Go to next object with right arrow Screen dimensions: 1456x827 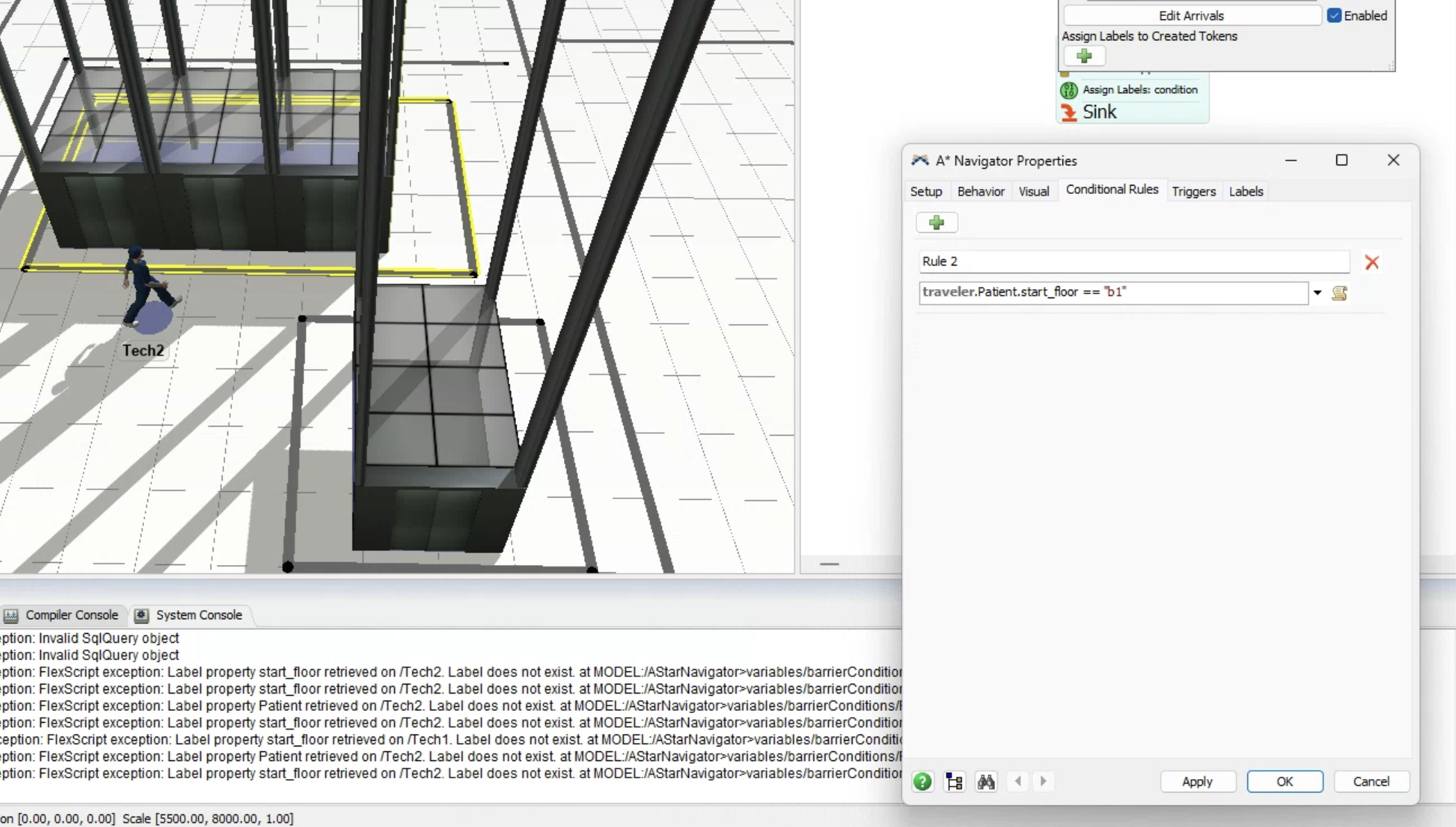coord(1043,781)
